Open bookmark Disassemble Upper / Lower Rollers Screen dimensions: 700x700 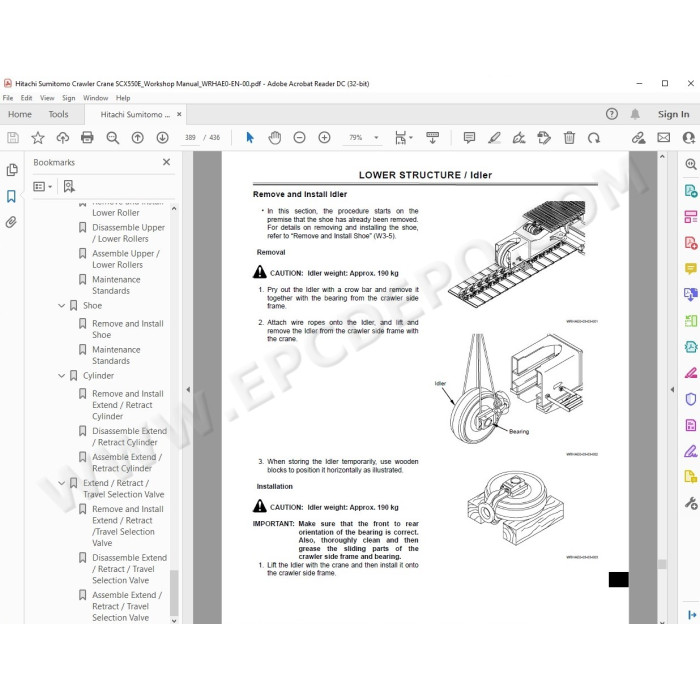point(128,233)
